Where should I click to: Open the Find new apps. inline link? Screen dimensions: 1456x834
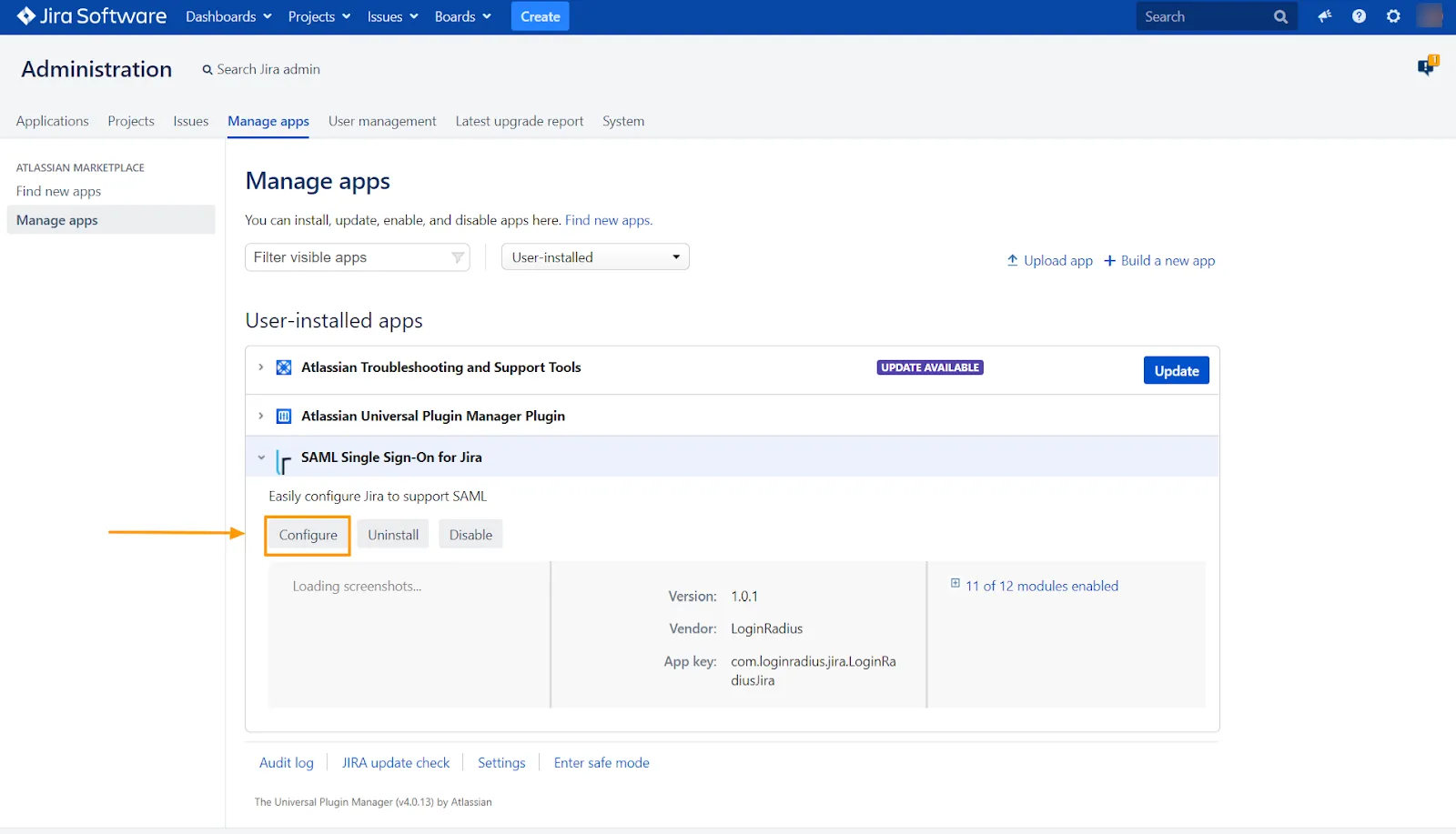(609, 220)
